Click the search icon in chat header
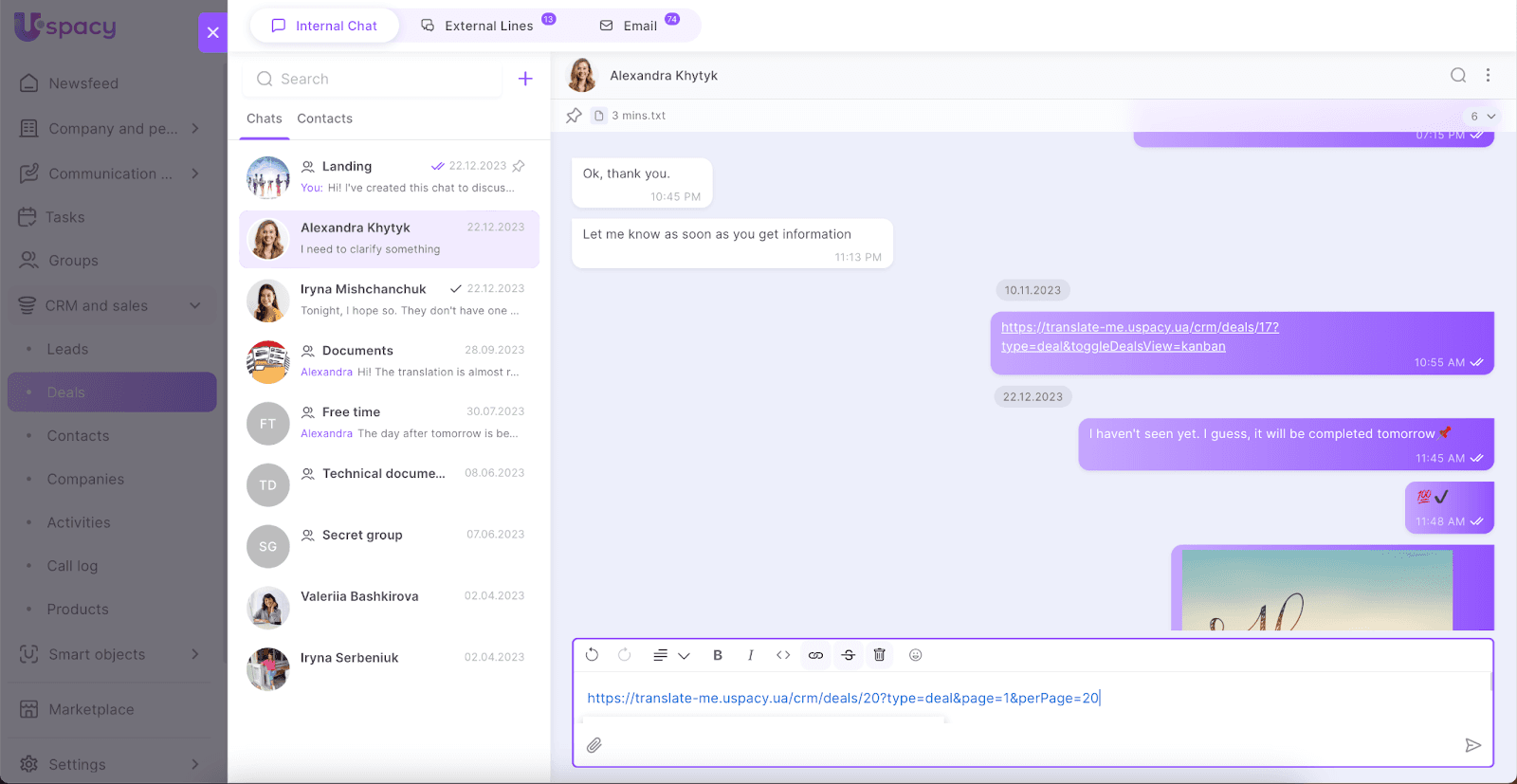This screenshot has height=784, width=1517. click(1458, 76)
